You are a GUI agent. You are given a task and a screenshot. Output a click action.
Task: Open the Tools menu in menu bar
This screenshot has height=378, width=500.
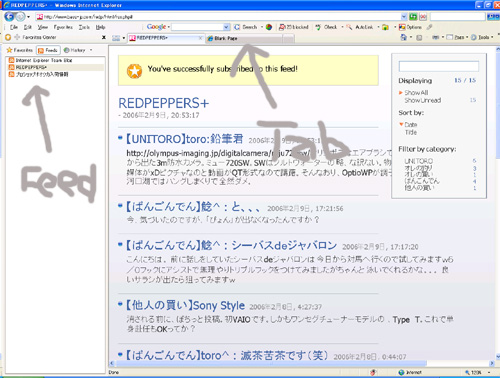point(84,27)
